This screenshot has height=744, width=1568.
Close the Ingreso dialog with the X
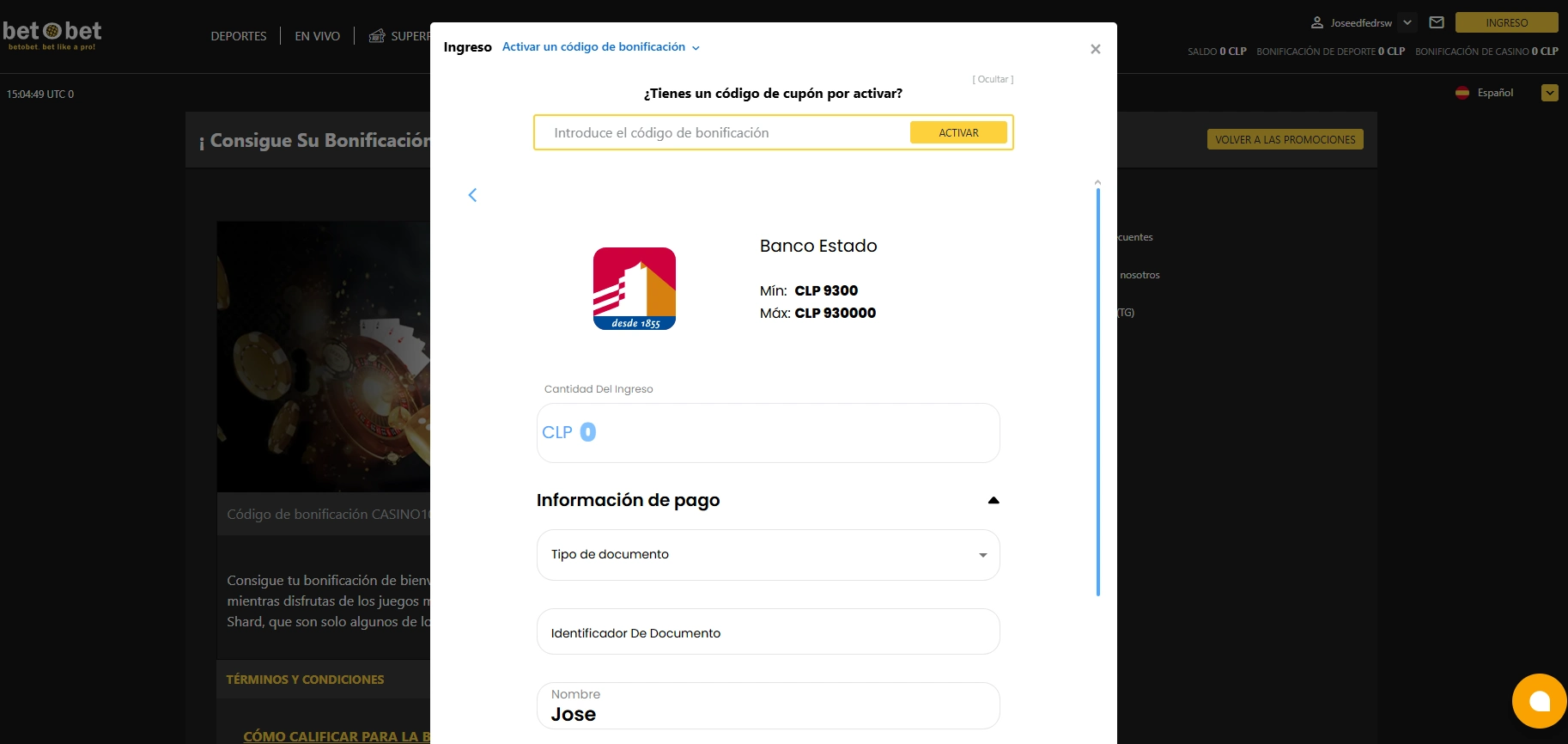[x=1095, y=49]
